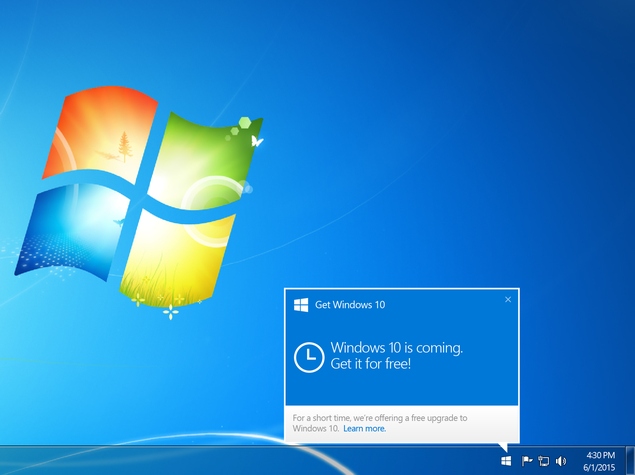Click the 'free upgrade' description text

[x=380, y=423]
